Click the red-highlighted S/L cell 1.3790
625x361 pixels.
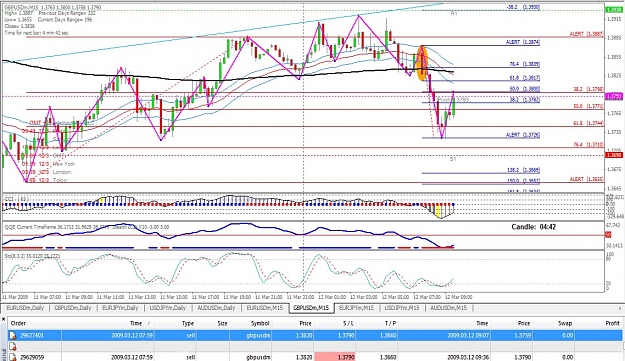pos(334,357)
